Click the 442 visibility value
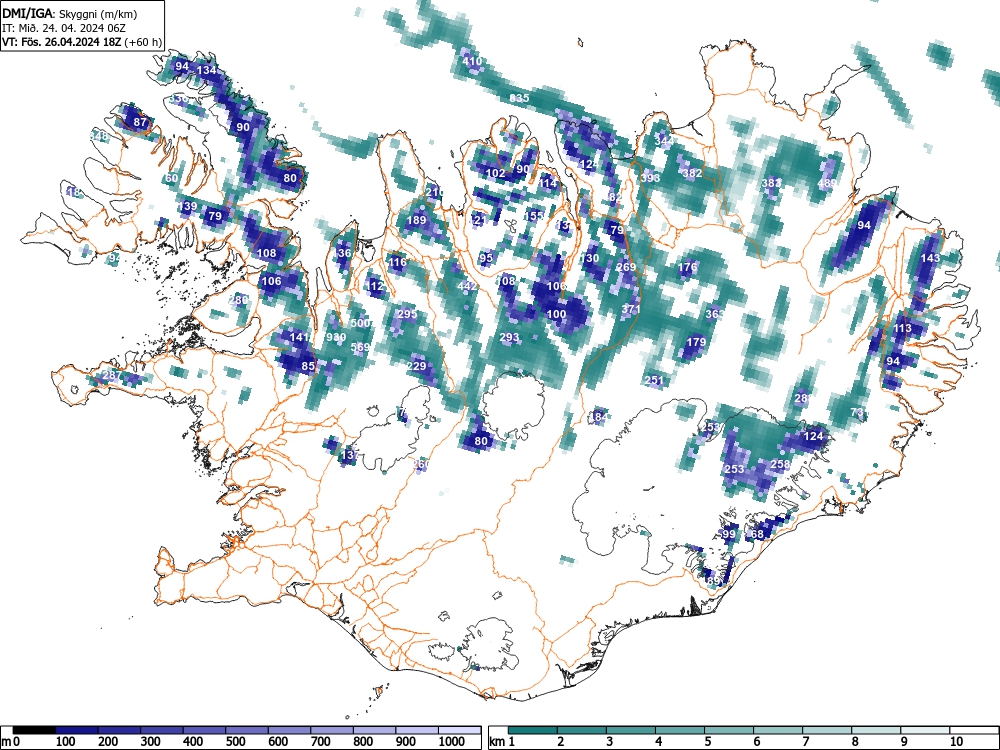1000x750 pixels. point(467,287)
